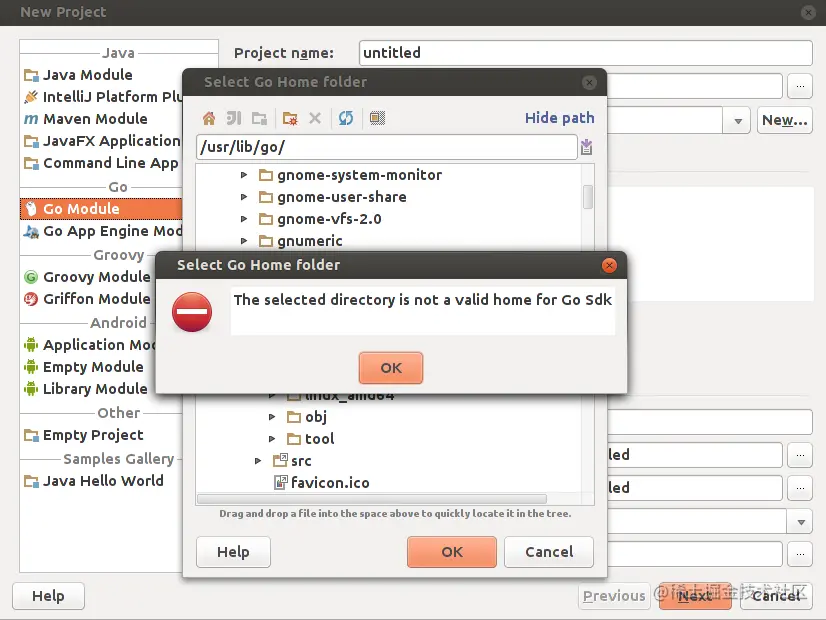Toggle show hidden files toolbar icon
The width and height of the screenshot is (826, 620).
pyautogui.click(x=377, y=118)
